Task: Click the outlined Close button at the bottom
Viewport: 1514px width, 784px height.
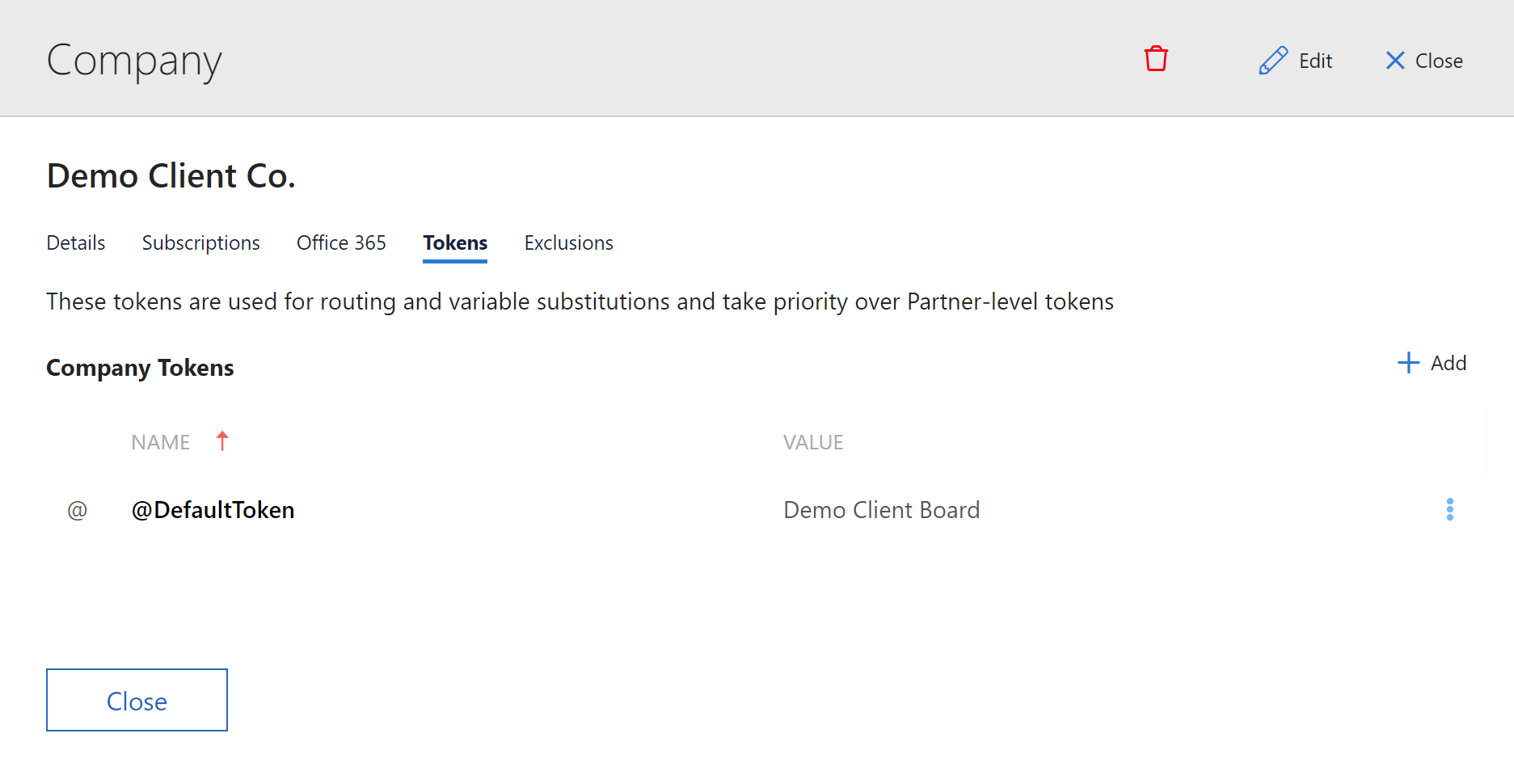Action: pyautogui.click(x=137, y=700)
